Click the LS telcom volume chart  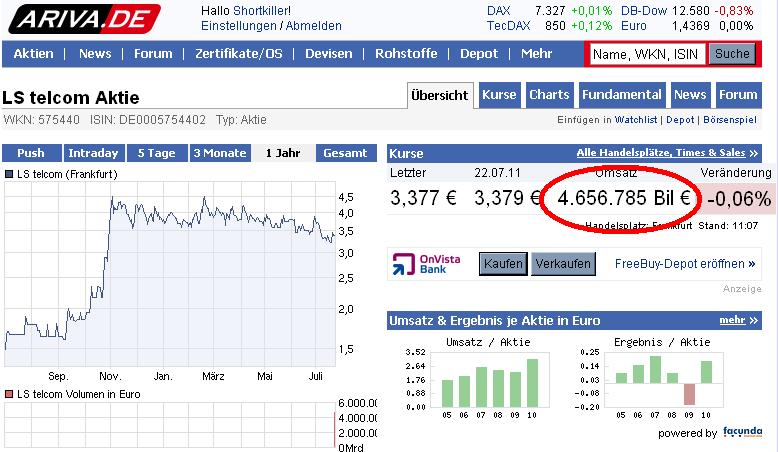[170, 424]
